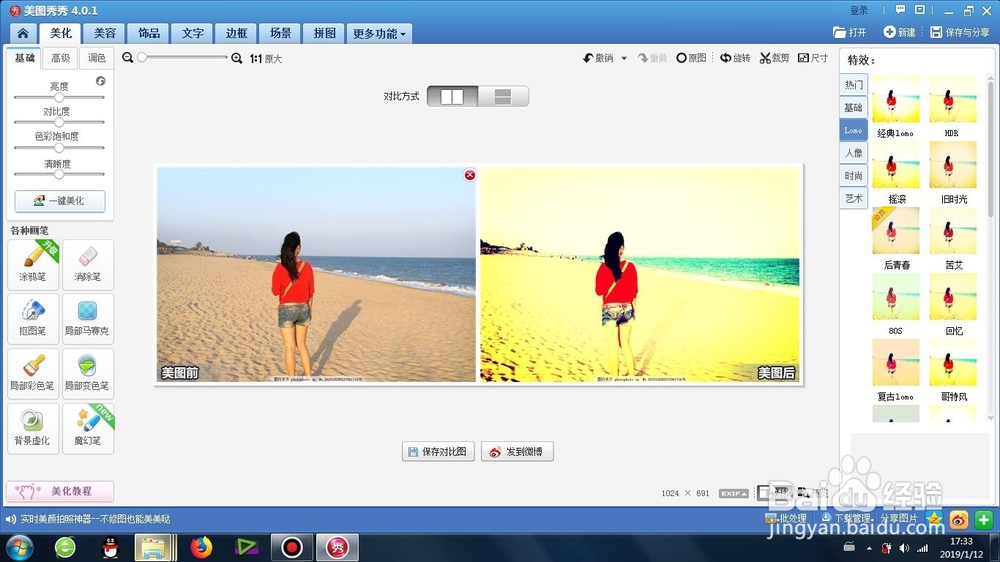
Task: Expand the undo history dropdown arrow
Action: click(624, 58)
